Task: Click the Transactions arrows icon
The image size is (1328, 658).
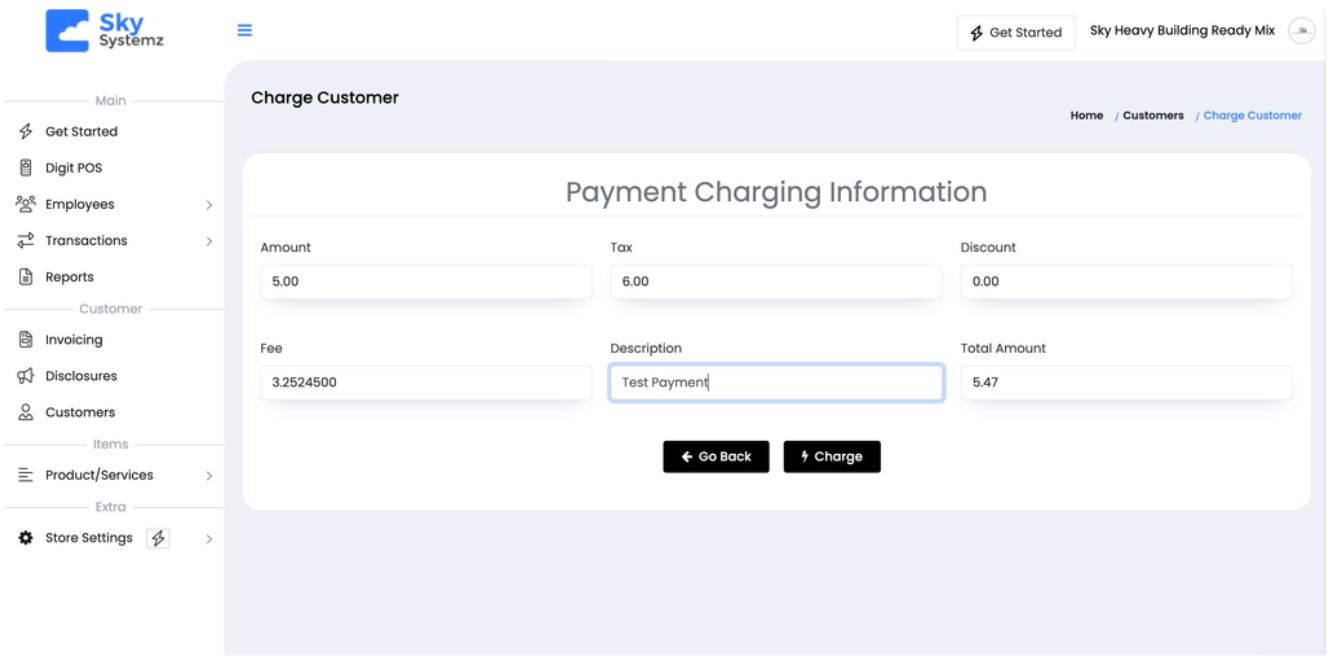Action: point(26,241)
